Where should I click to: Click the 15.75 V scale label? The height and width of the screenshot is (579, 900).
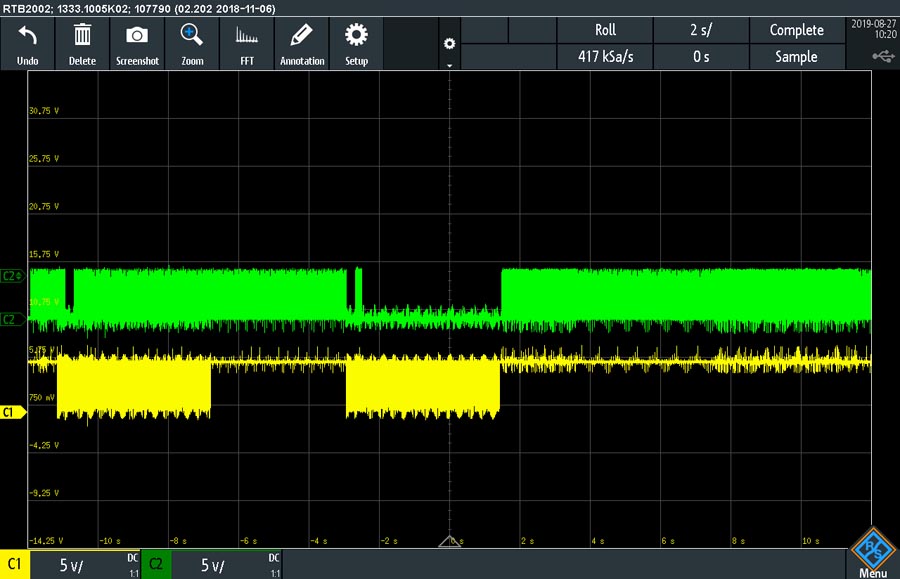[x=44, y=254]
